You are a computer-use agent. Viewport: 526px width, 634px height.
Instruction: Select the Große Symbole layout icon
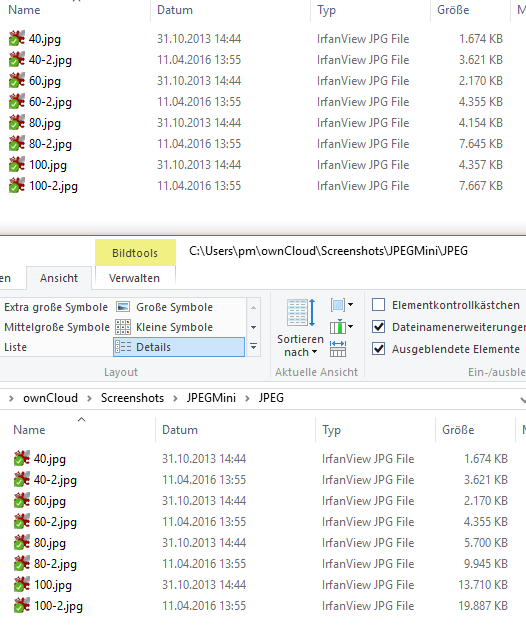pos(123,307)
